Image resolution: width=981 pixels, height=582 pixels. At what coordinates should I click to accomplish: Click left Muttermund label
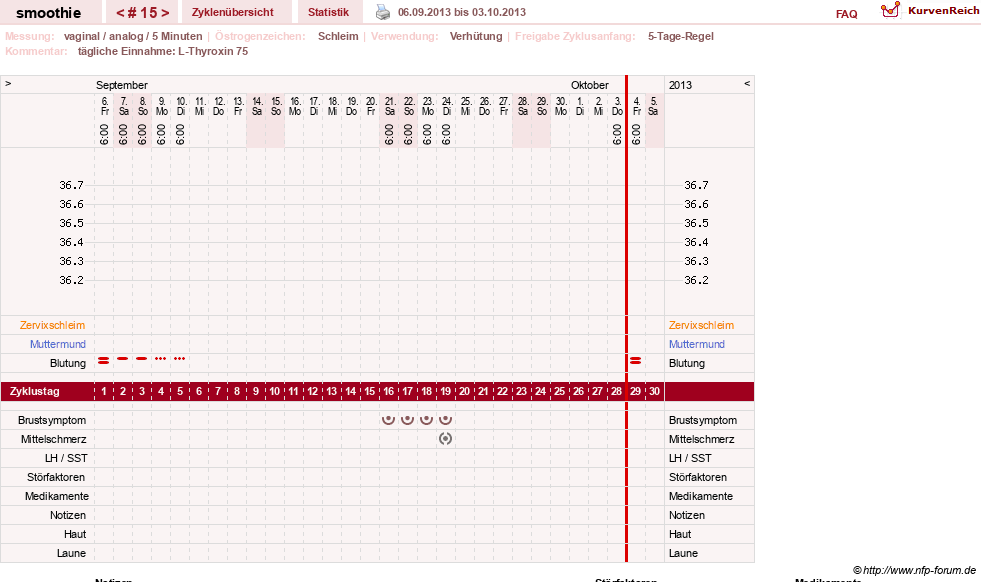58,344
